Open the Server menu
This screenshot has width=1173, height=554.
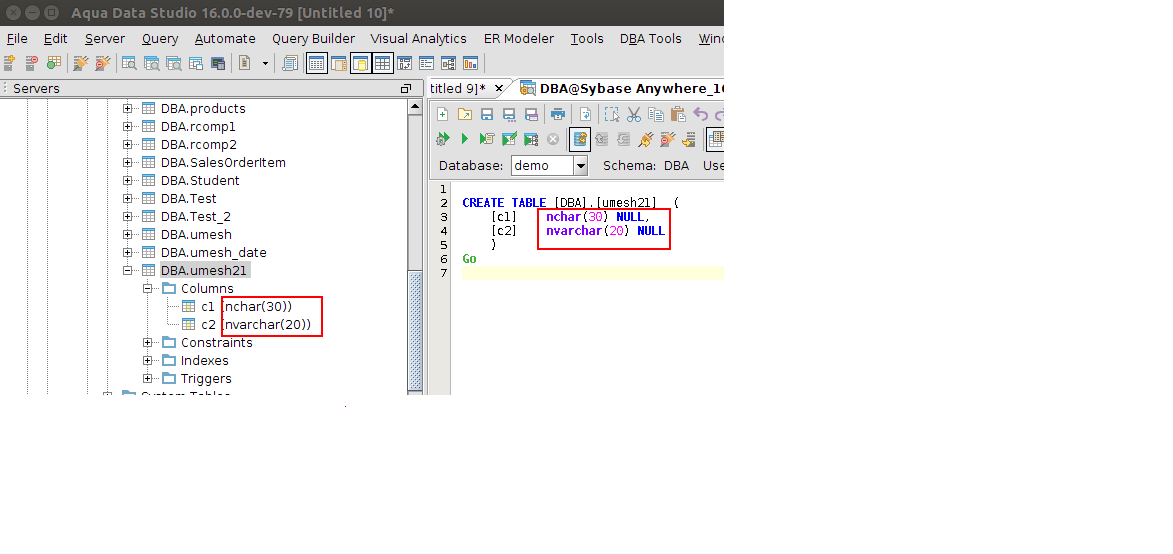click(x=105, y=39)
